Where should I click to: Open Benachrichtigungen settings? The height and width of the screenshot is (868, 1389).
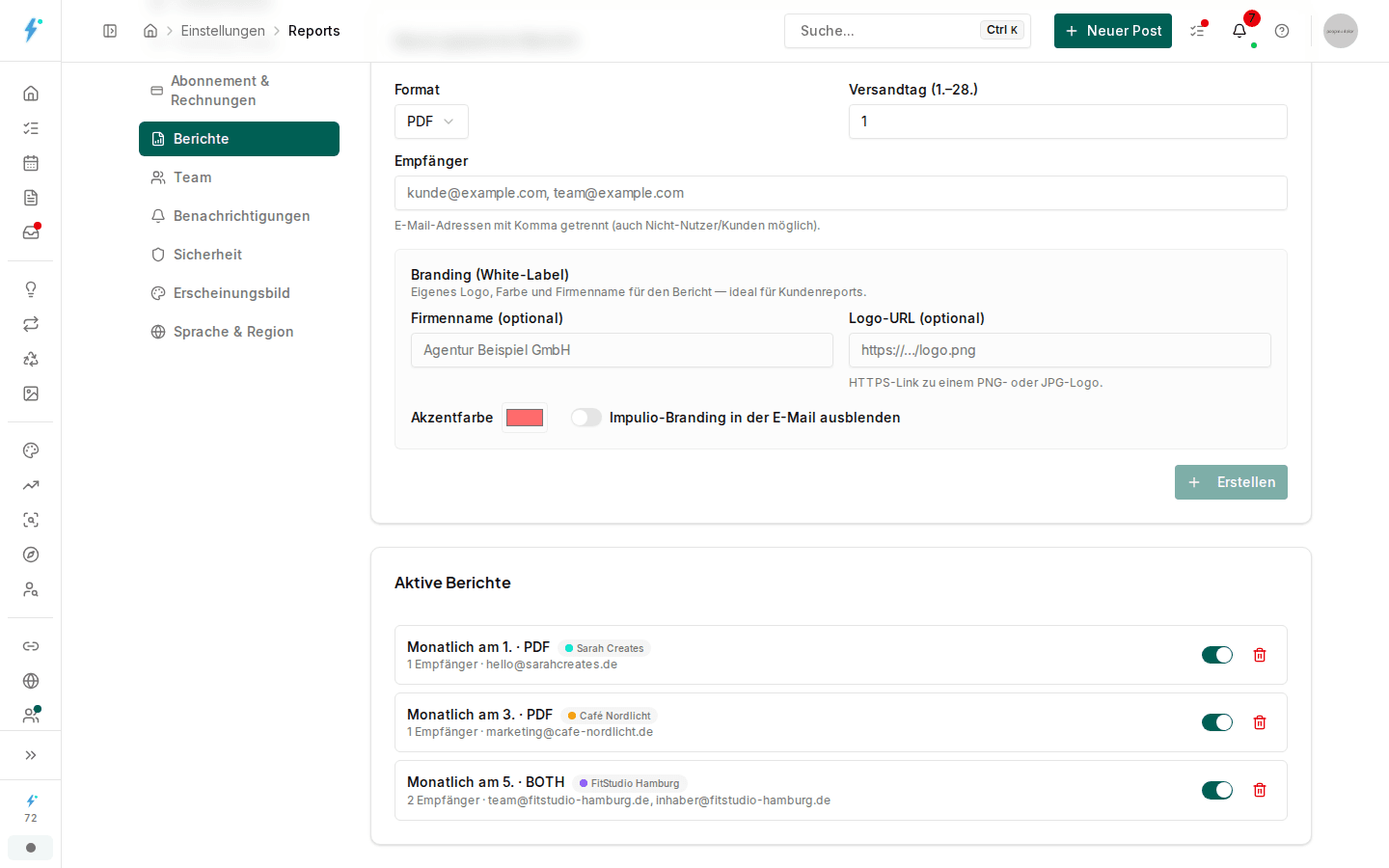pos(239,216)
